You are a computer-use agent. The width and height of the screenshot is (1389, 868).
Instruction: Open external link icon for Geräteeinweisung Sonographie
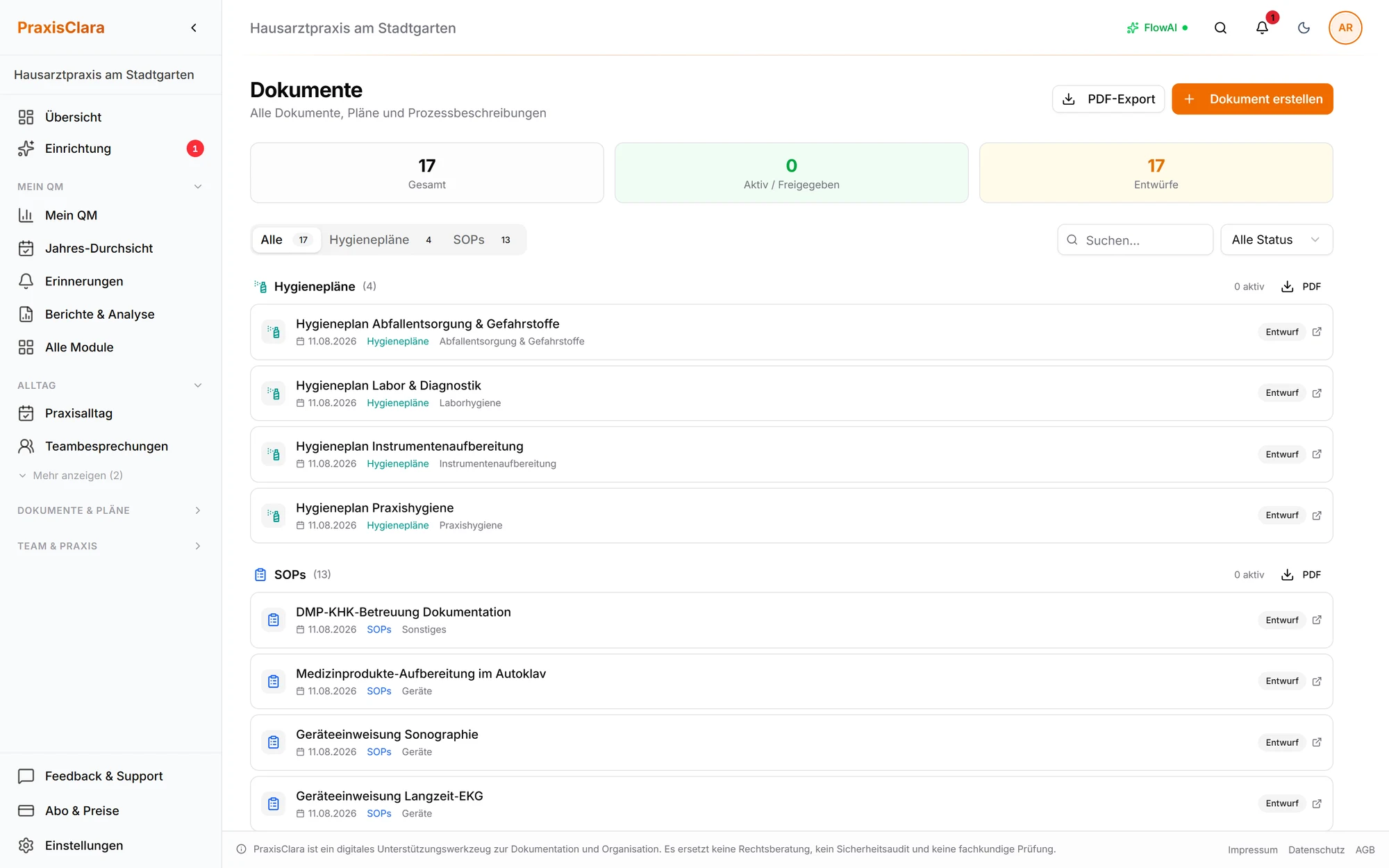tap(1317, 742)
